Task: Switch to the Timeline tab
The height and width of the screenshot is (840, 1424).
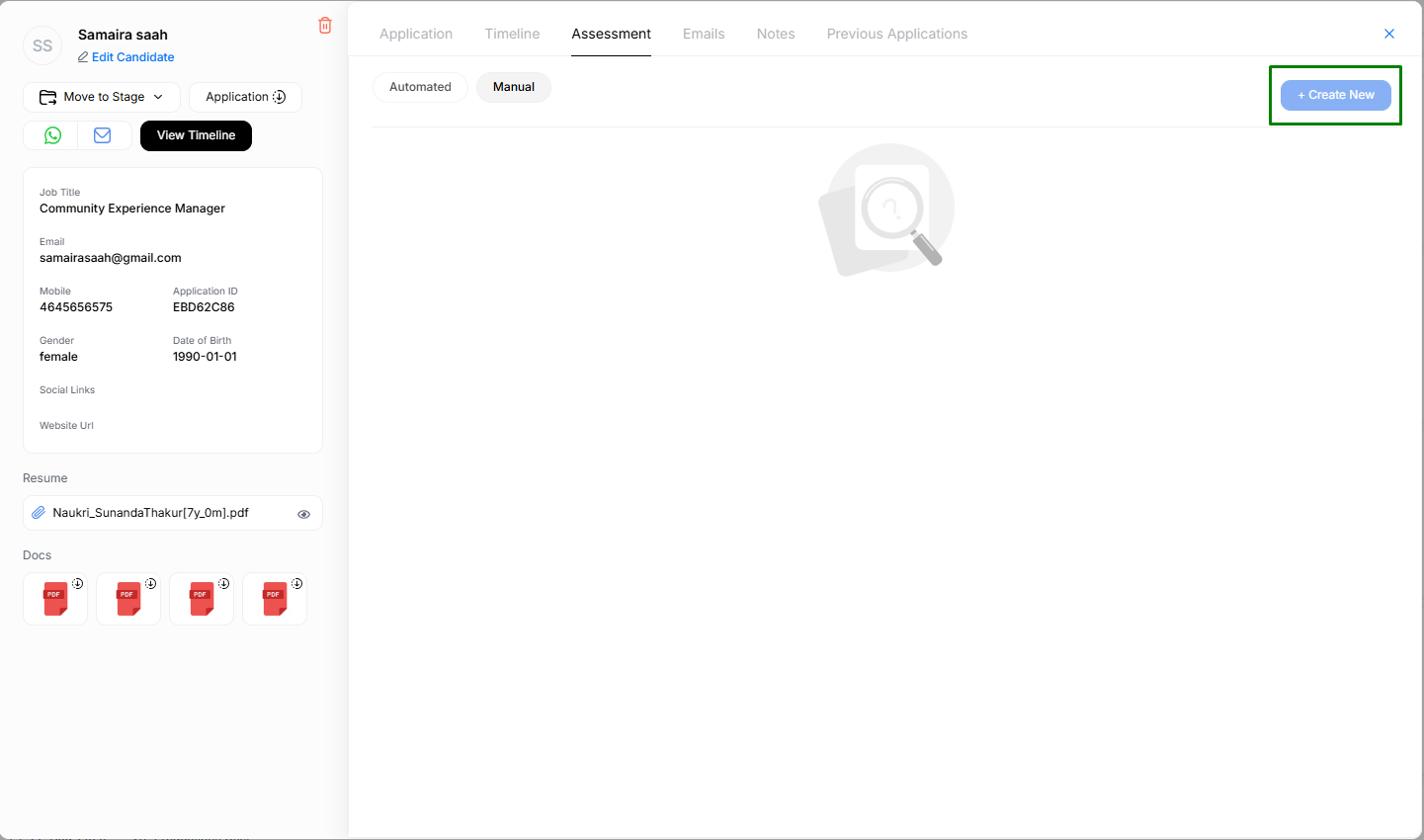Action: (x=512, y=34)
